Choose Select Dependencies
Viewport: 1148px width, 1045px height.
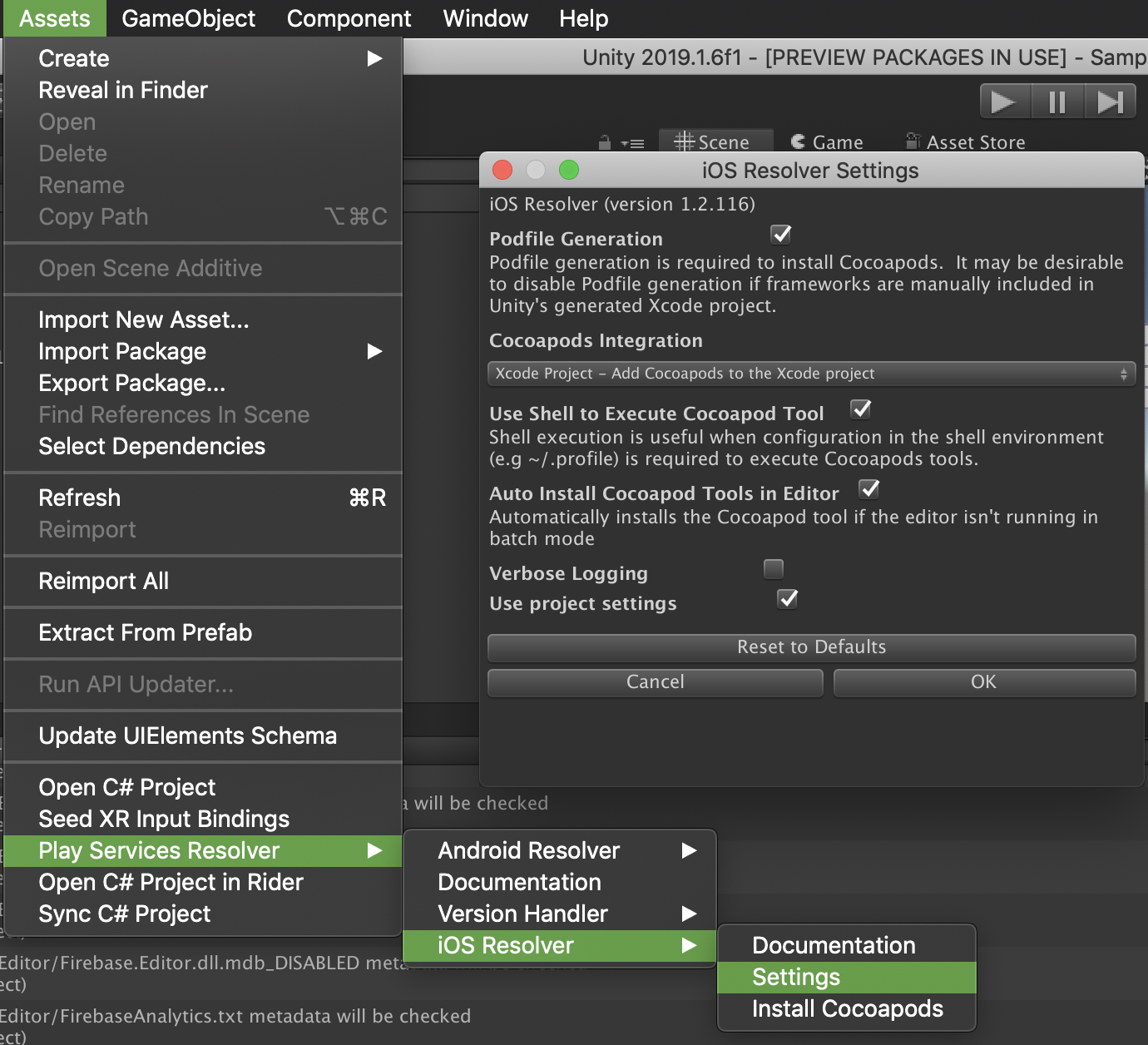[x=203, y=446]
